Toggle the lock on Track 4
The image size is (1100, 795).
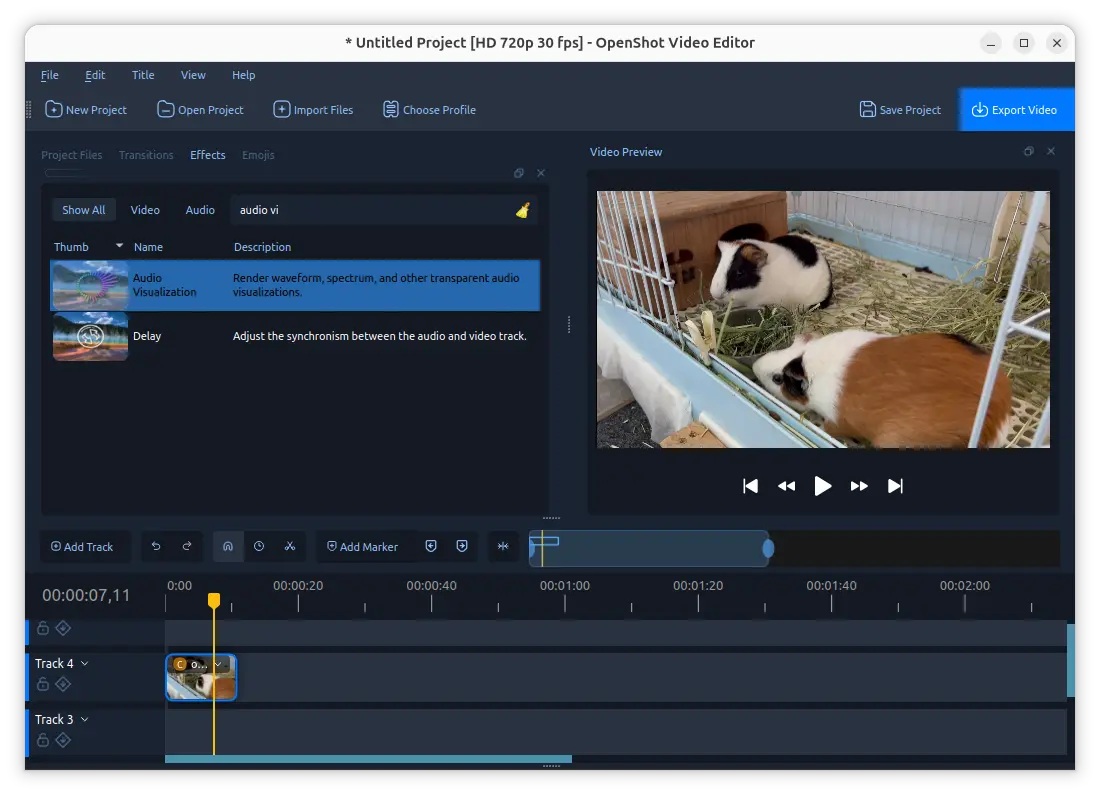coord(43,684)
